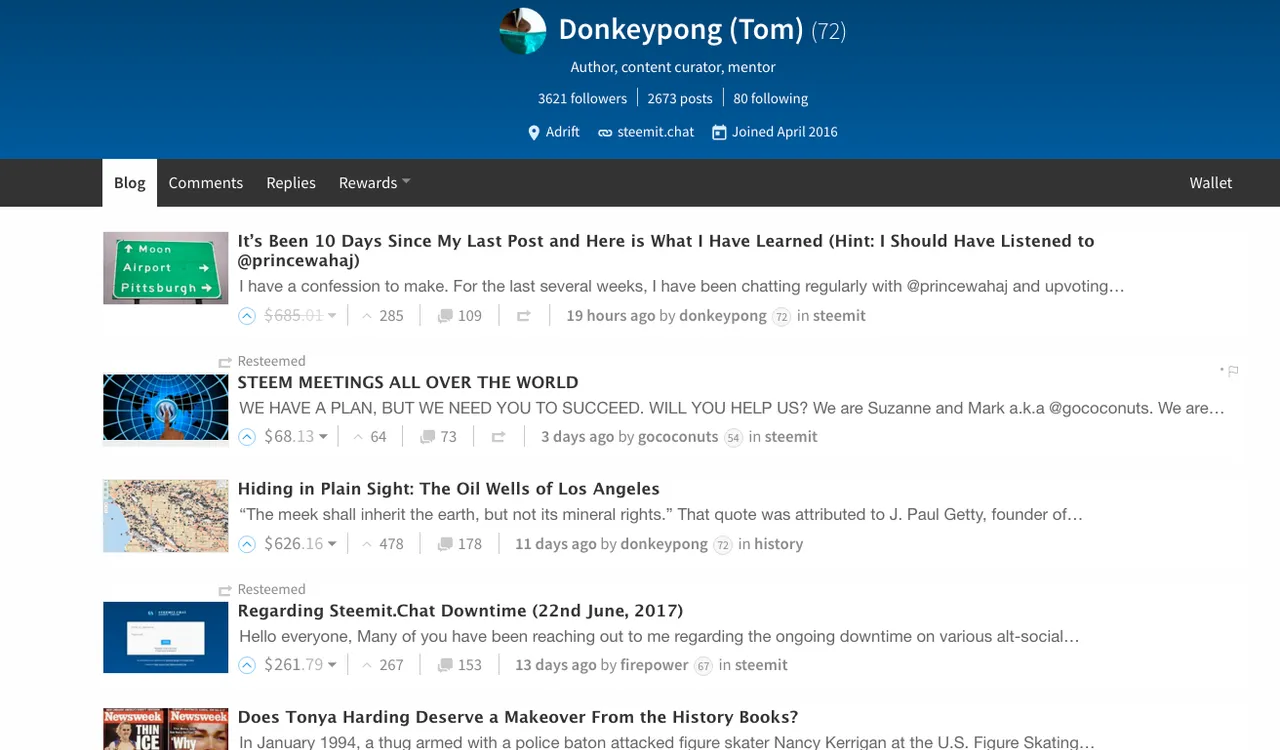Visit author gococonuts profile
This screenshot has height=750, width=1280.
click(678, 437)
